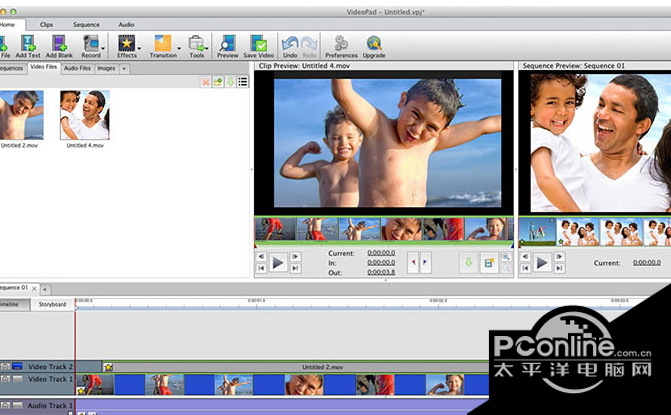
Task: Switch to the Audio Files bin tab
Action: 77,68
